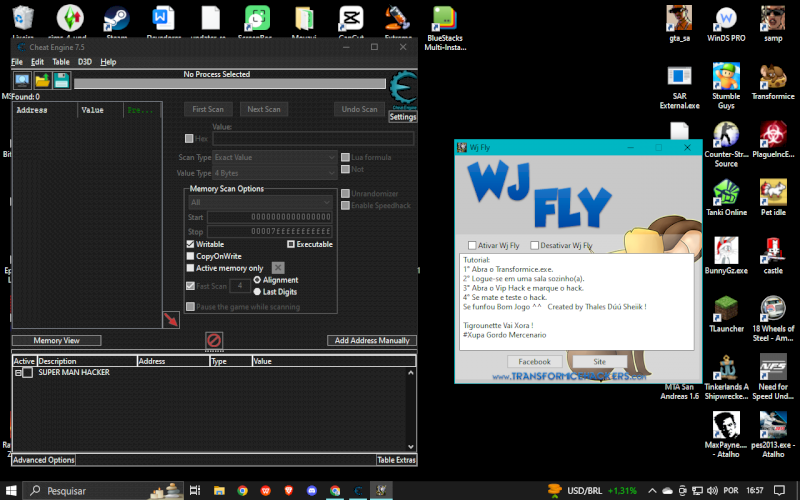This screenshot has width=800, height=500.
Task: Open the Table menu
Action: tap(61, 62)
